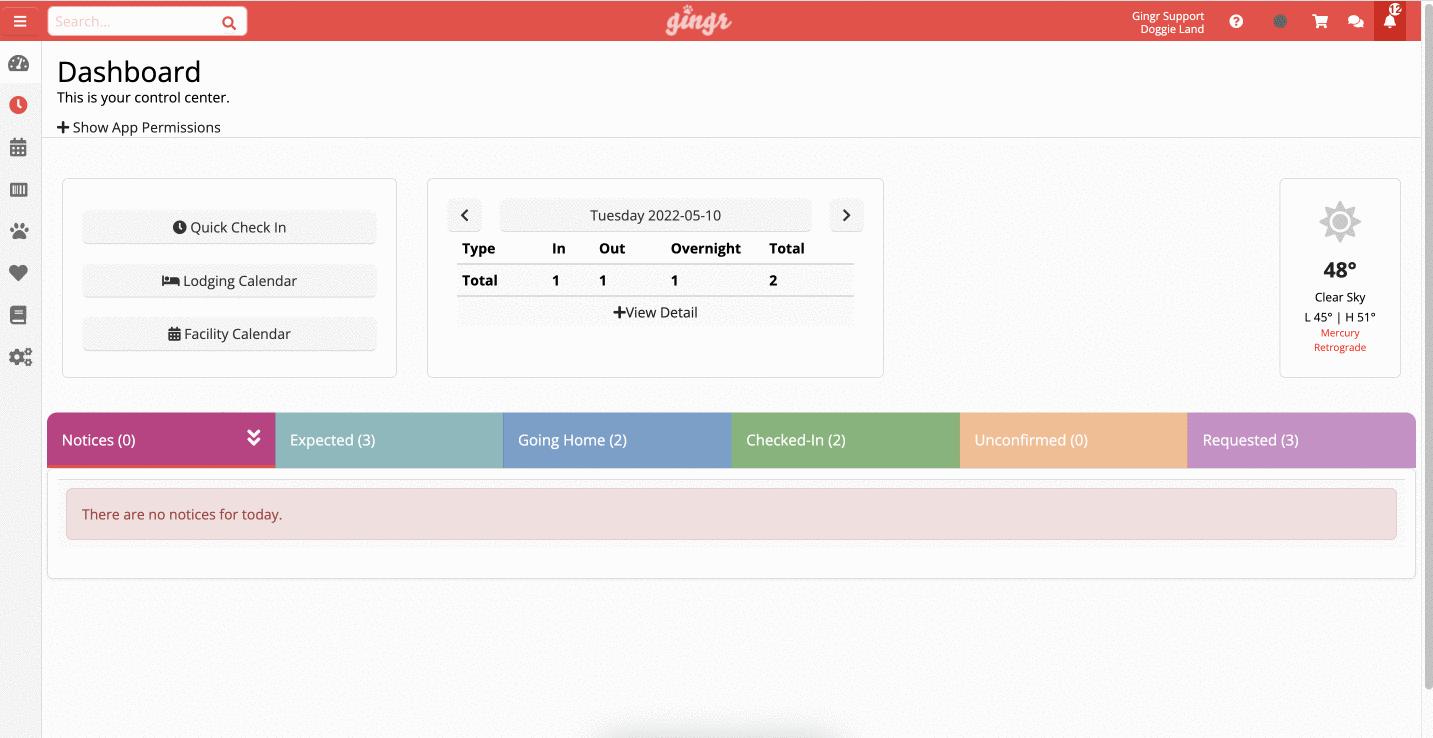Viewport: 1433px width, 738px height.
Task: Click 'There are no notices for today.'
Action: 182,514
